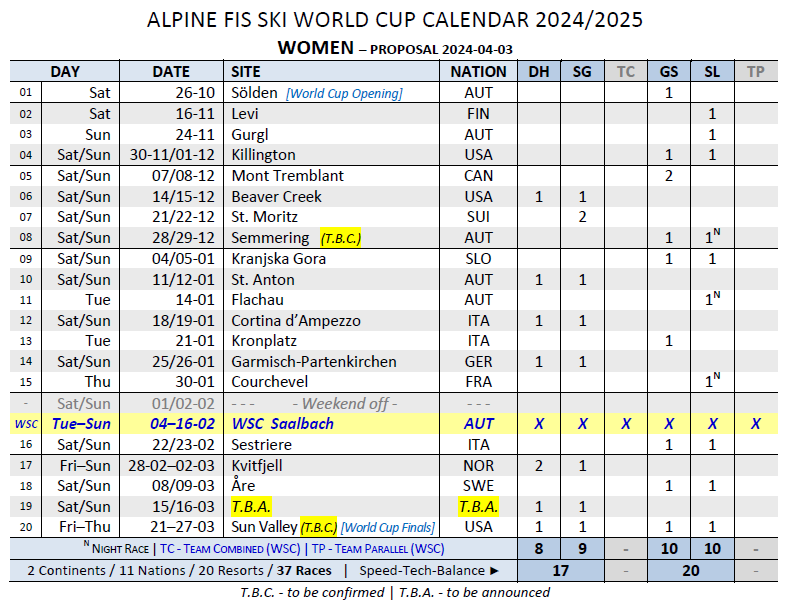
Task: Click the yellow T.B.A. nation cell
Action: (x=478, y=506)
